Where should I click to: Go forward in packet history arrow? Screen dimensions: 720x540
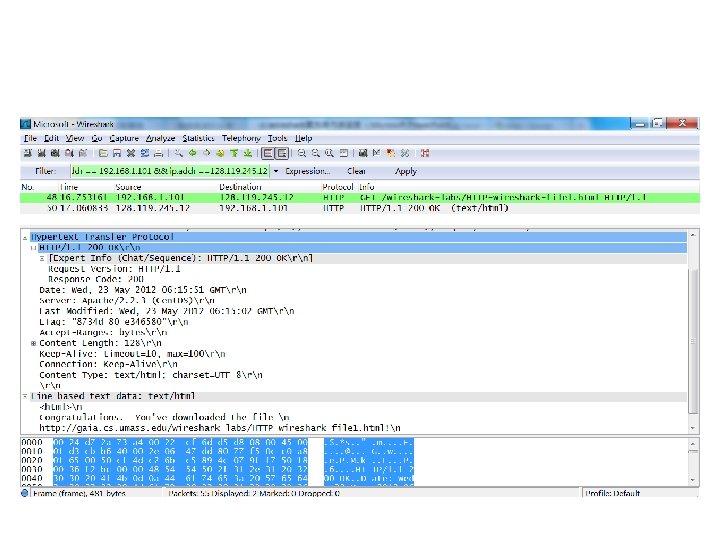click(207, 153)
